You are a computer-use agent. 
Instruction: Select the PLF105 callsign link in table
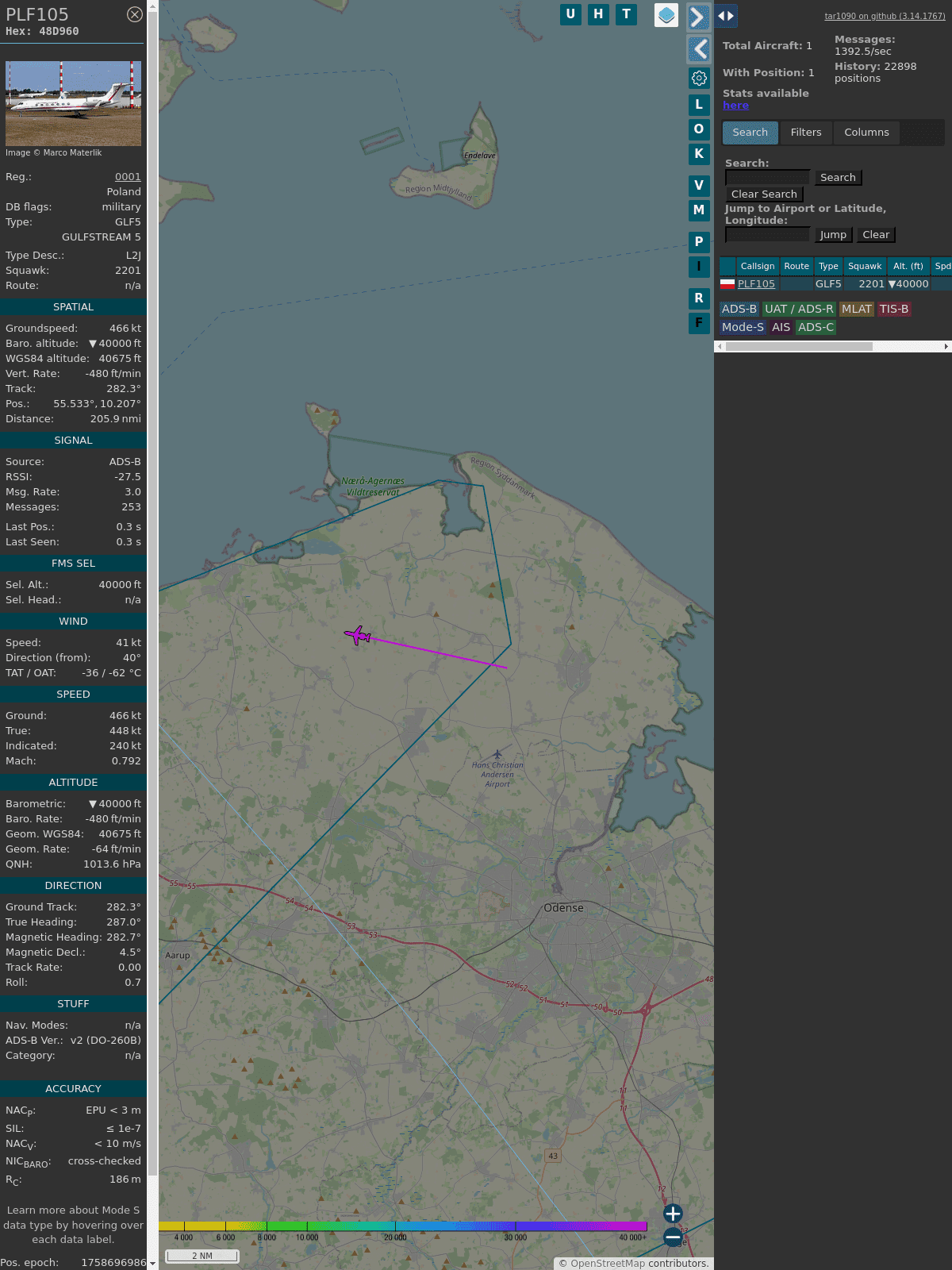pyautogui.click(x=756, y=284)
